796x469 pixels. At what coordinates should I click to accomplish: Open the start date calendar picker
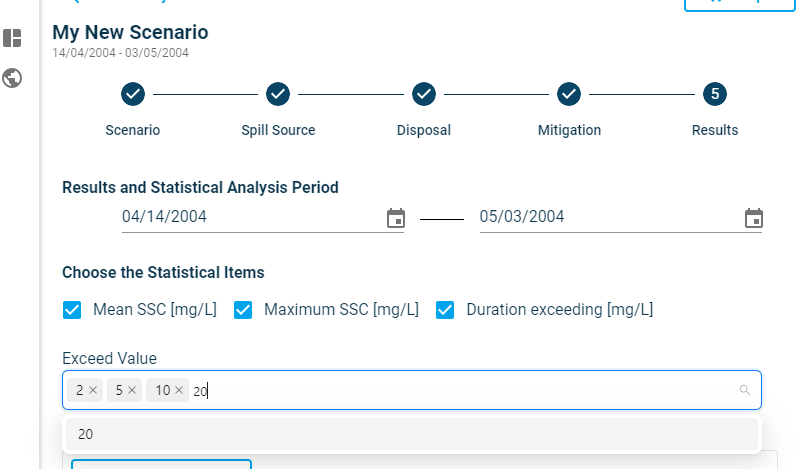coord(396,218)
